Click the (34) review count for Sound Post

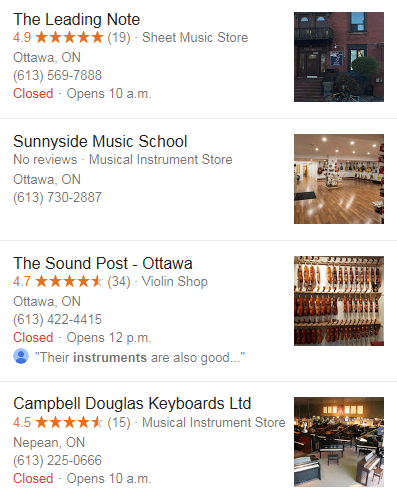[x=119, y=282]
